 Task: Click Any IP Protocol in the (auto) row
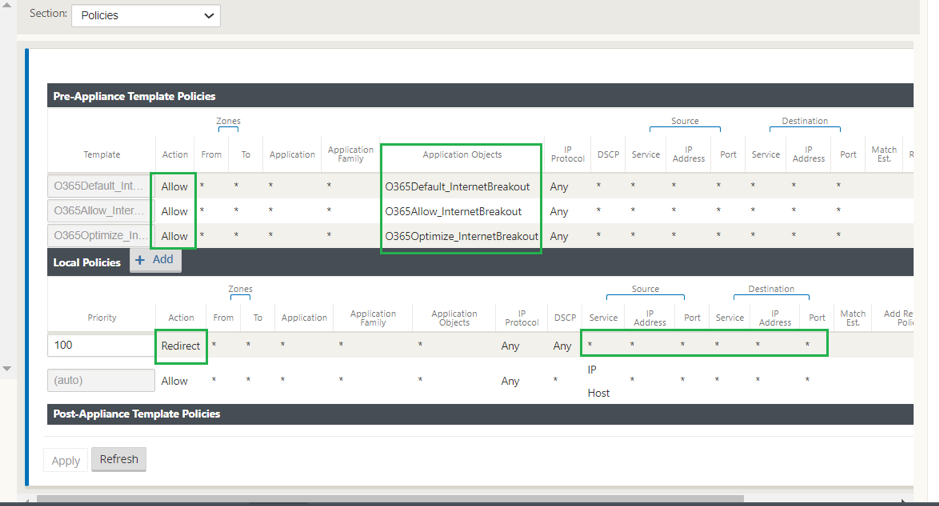(510, 381)
